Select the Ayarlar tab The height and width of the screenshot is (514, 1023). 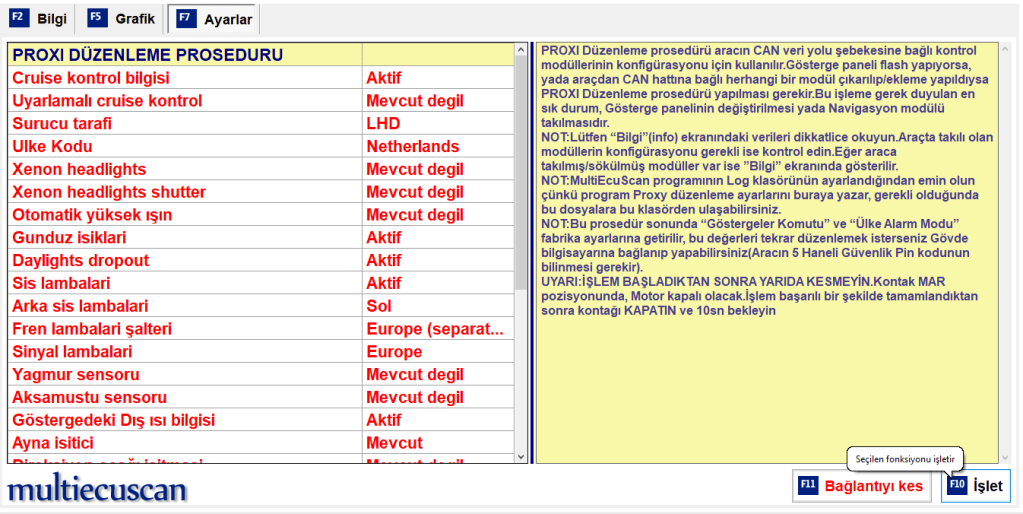pos(214,19)
